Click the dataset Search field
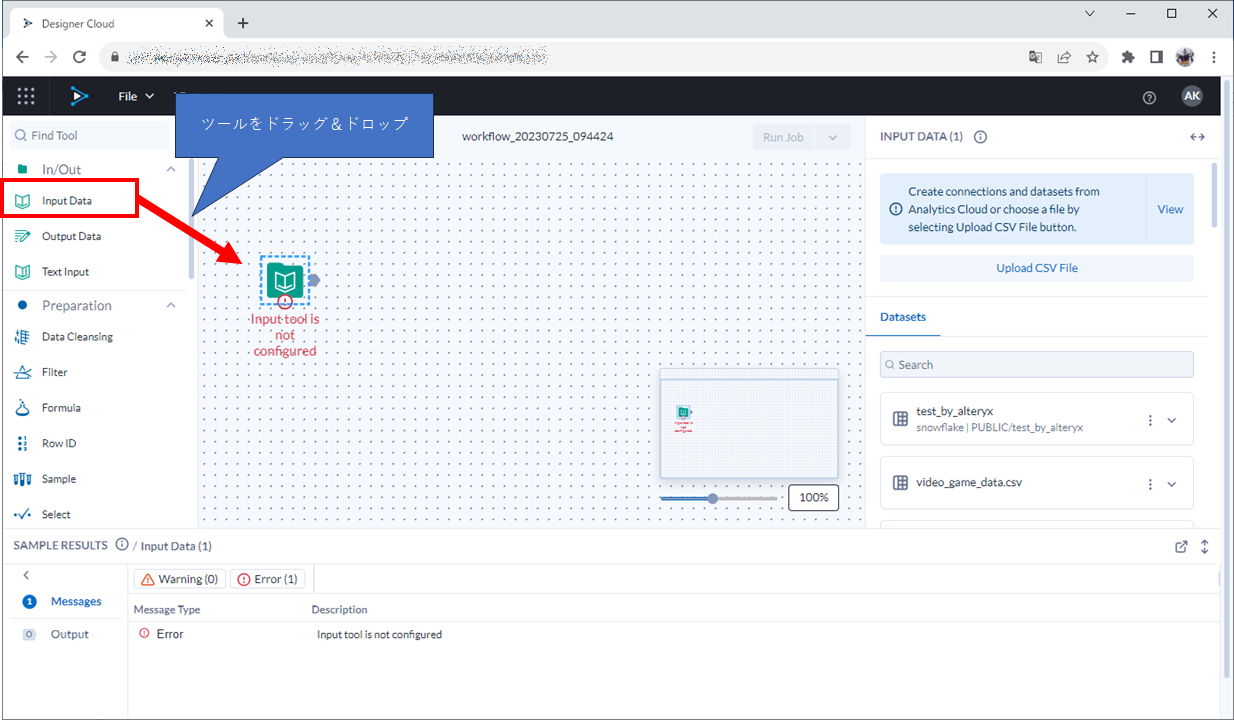The height and width of the screenshot is (720, 1234). click(x=1036, y=365)
